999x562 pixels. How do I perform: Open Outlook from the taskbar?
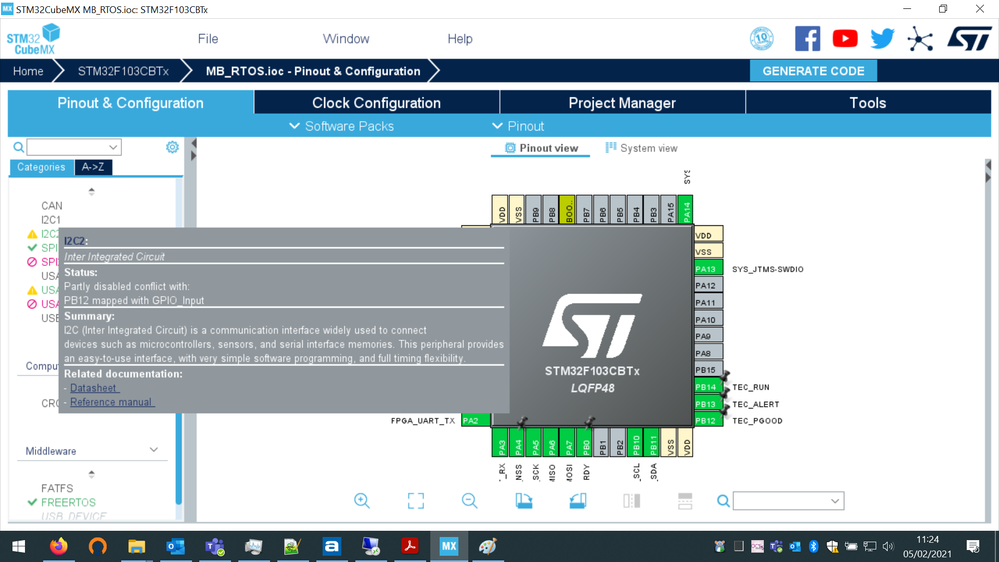[175, 546]
